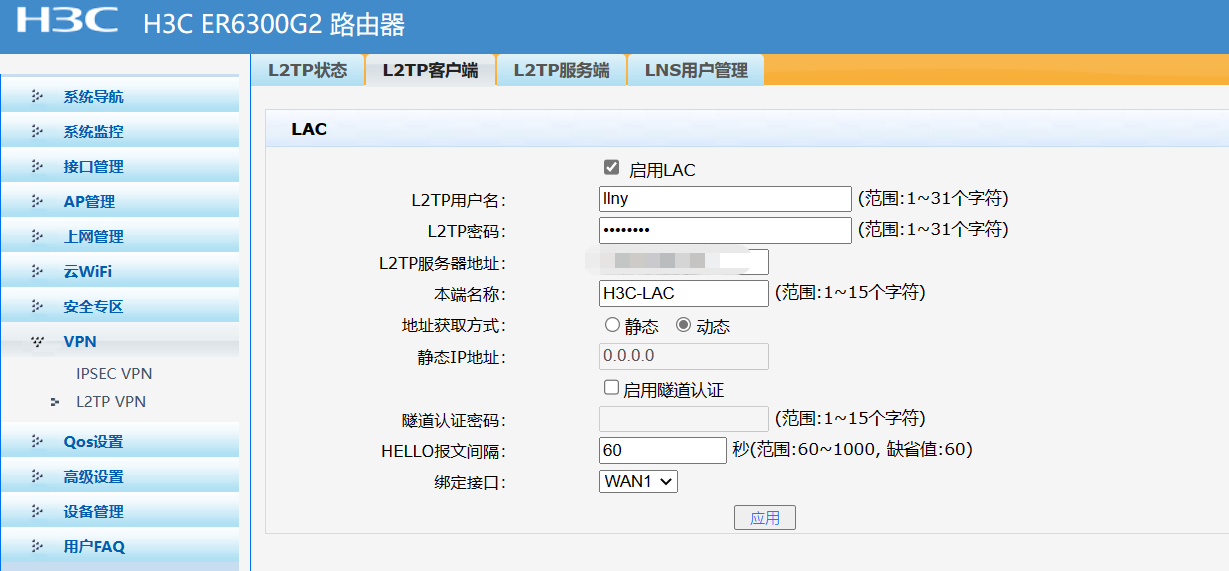Expand the 接口管理 menu section
Screen dimensions: 1229x571
point(120,167)
